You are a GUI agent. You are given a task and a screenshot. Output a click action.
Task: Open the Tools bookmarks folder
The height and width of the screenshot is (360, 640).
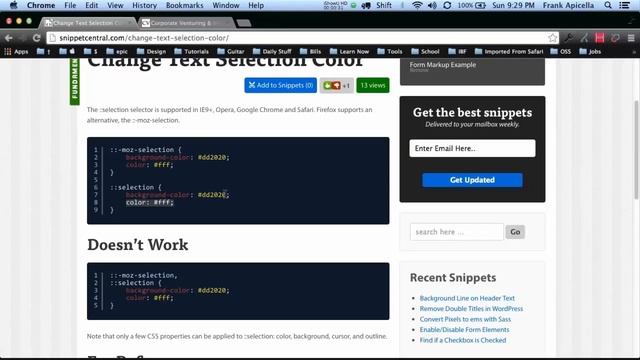click(x=390, y=51)
